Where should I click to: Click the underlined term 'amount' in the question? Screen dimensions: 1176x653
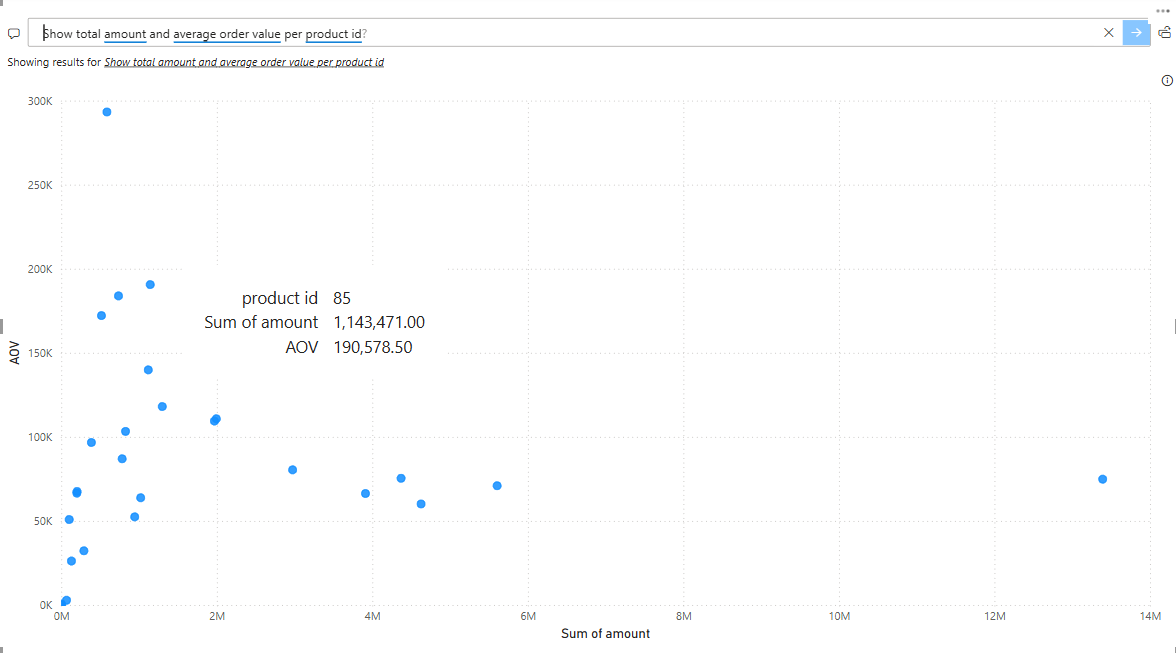tap(125, 34)
